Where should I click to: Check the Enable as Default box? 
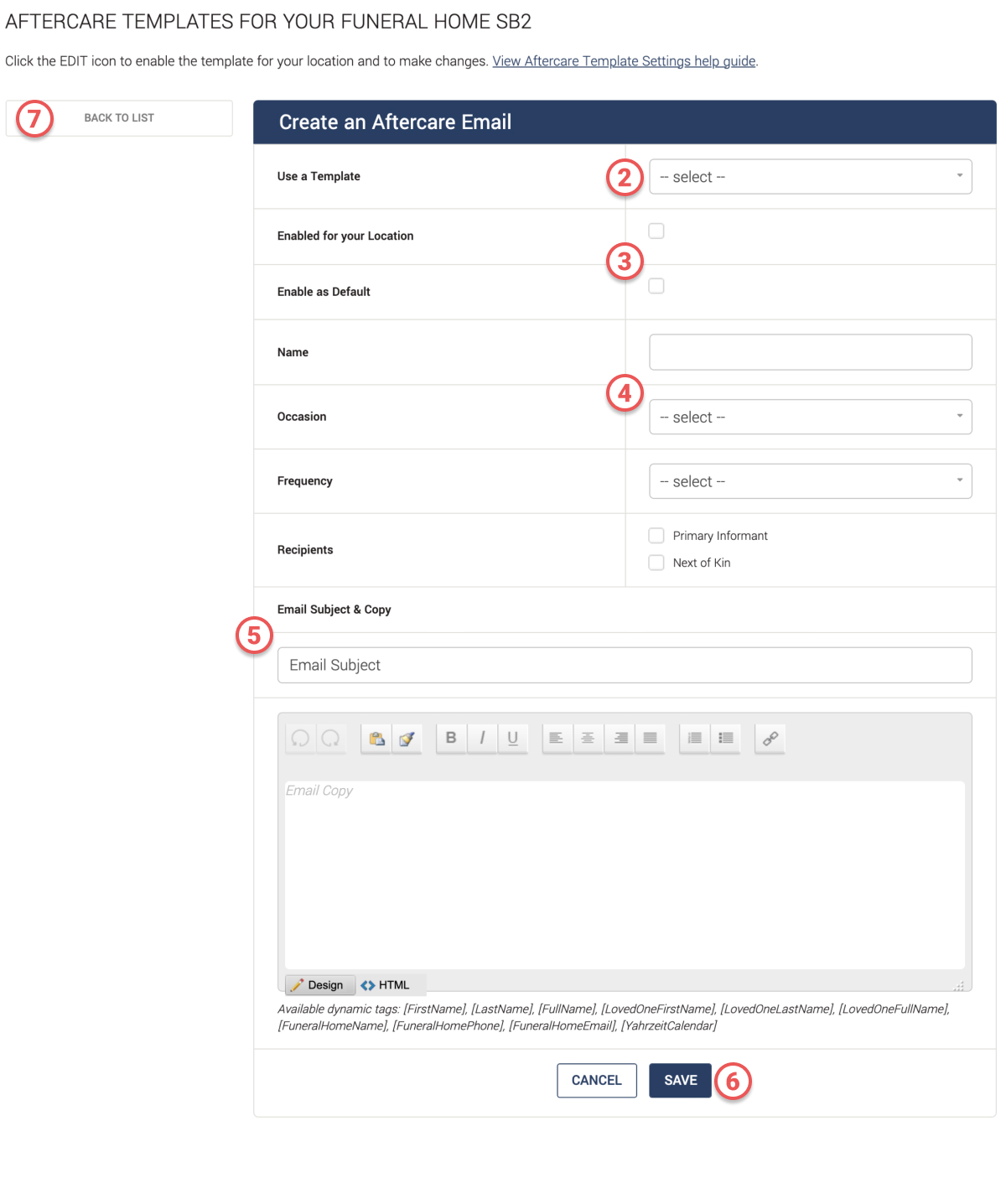(656, 286)
